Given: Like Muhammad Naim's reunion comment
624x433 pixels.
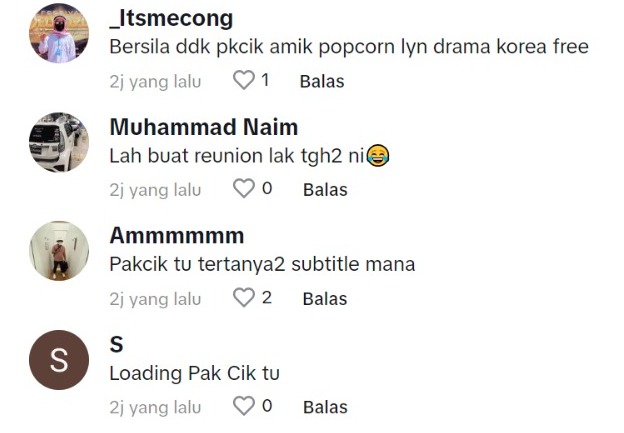Looking at the screenshot, I should (x=244, y=189).
